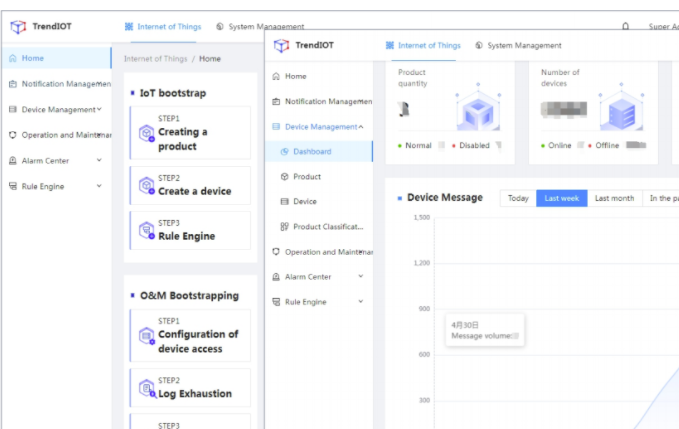Select the Last week time range
The height and width of the screenshot is (429, 679).
[561, 198]
